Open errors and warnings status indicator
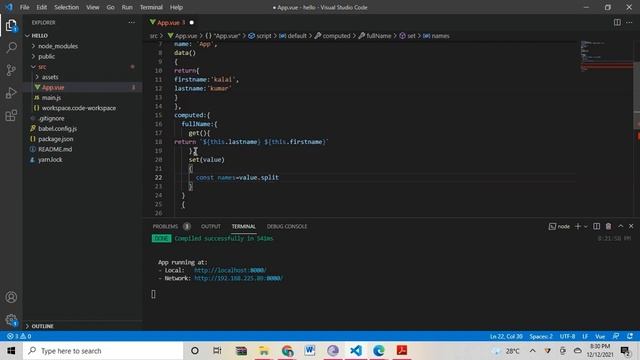Viewport: 640px width, 360px height. point(19,336)
